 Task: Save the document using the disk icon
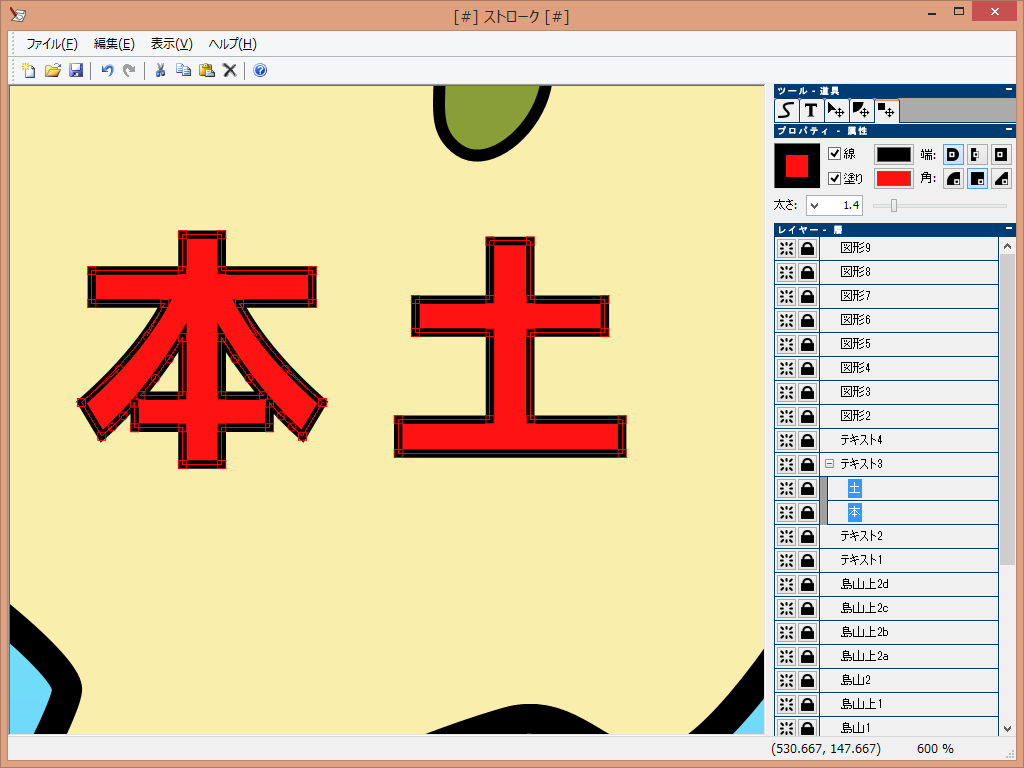coord(76,70)
